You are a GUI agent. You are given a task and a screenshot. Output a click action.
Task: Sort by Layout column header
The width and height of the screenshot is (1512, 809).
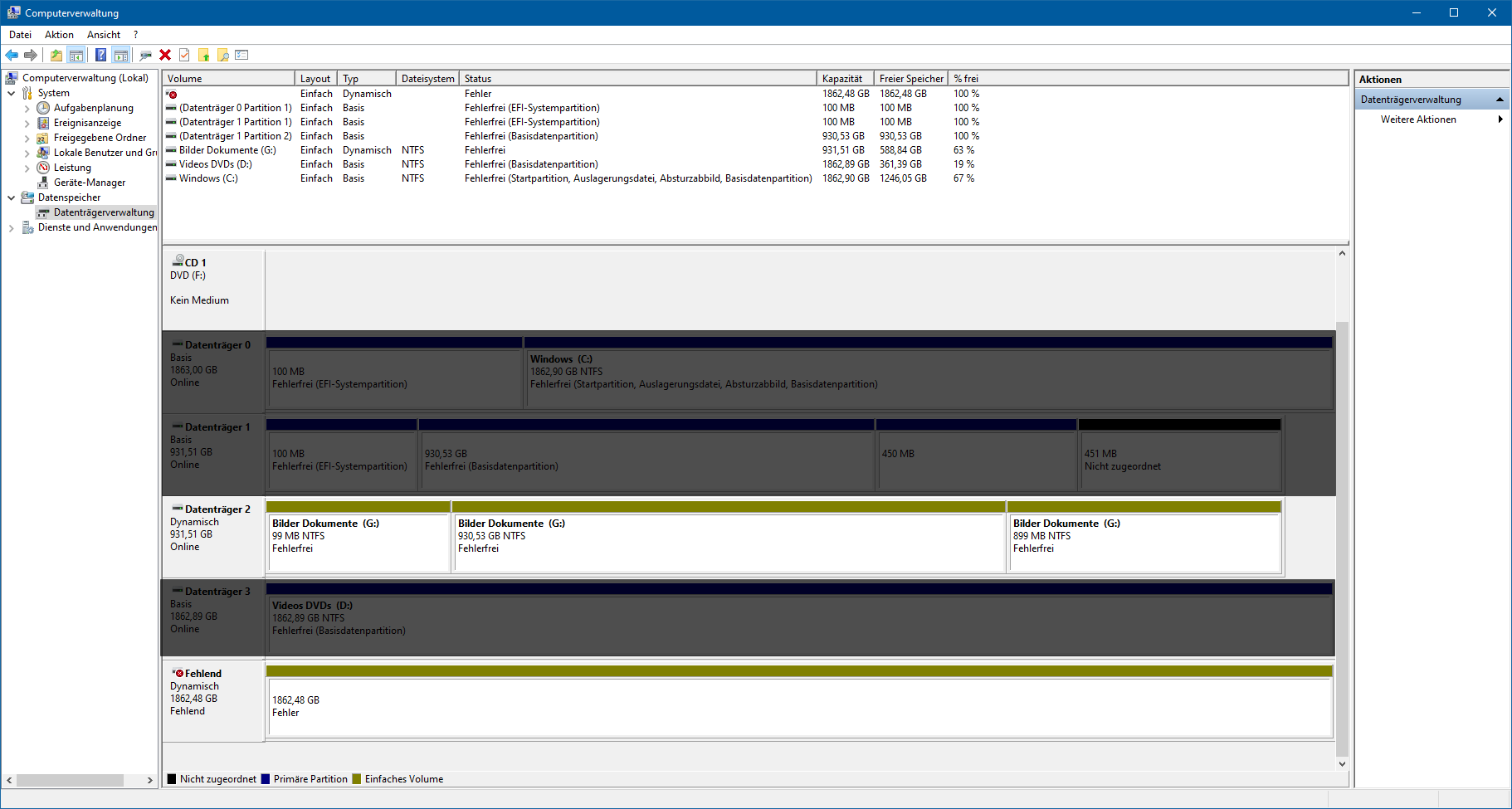[315, 79]
